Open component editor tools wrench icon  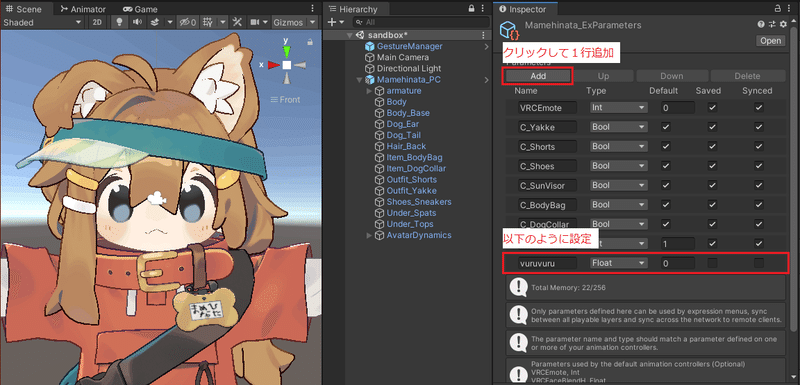tap(237, 22)
